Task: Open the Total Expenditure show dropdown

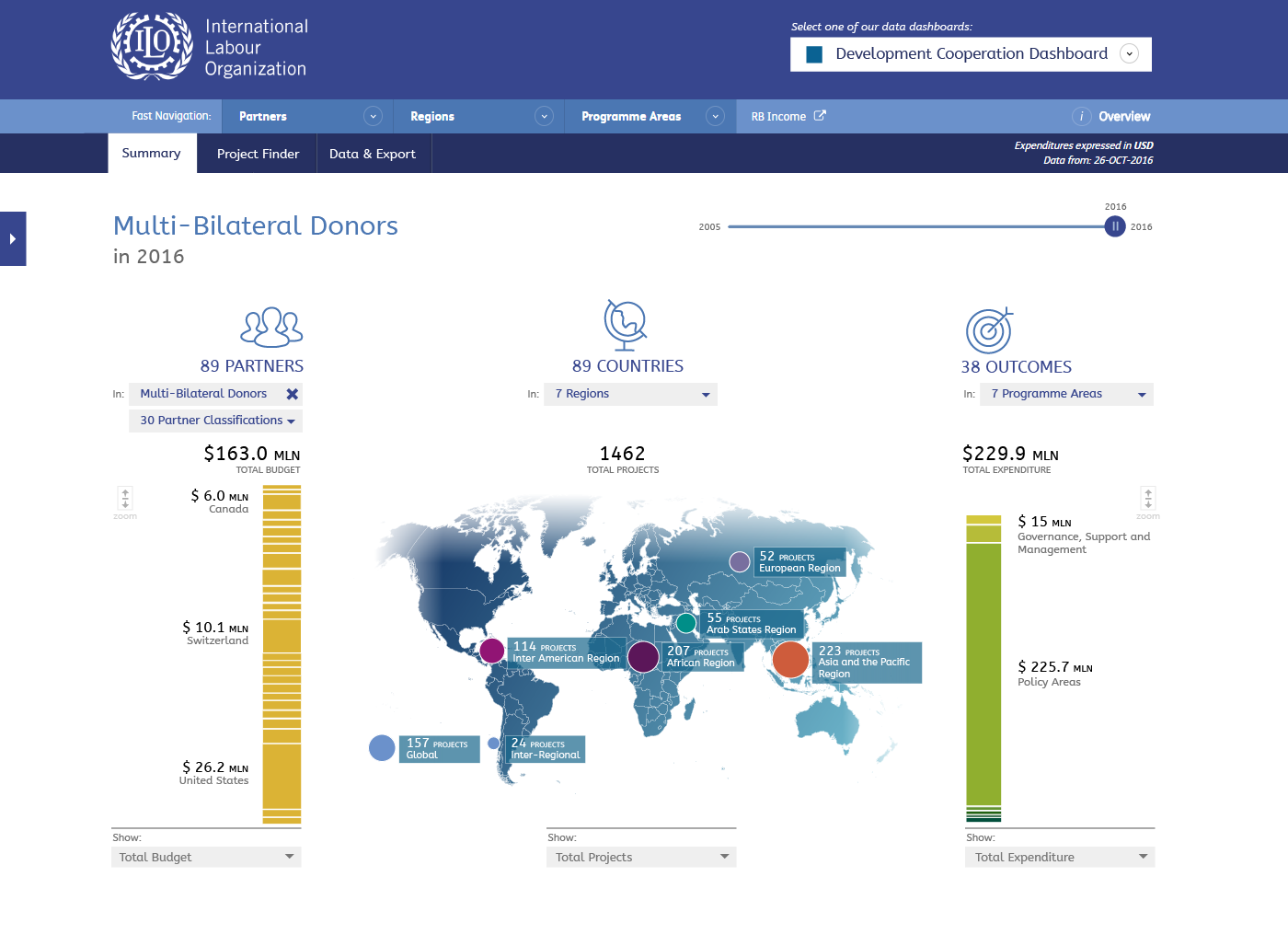Action: (1060, 857)
